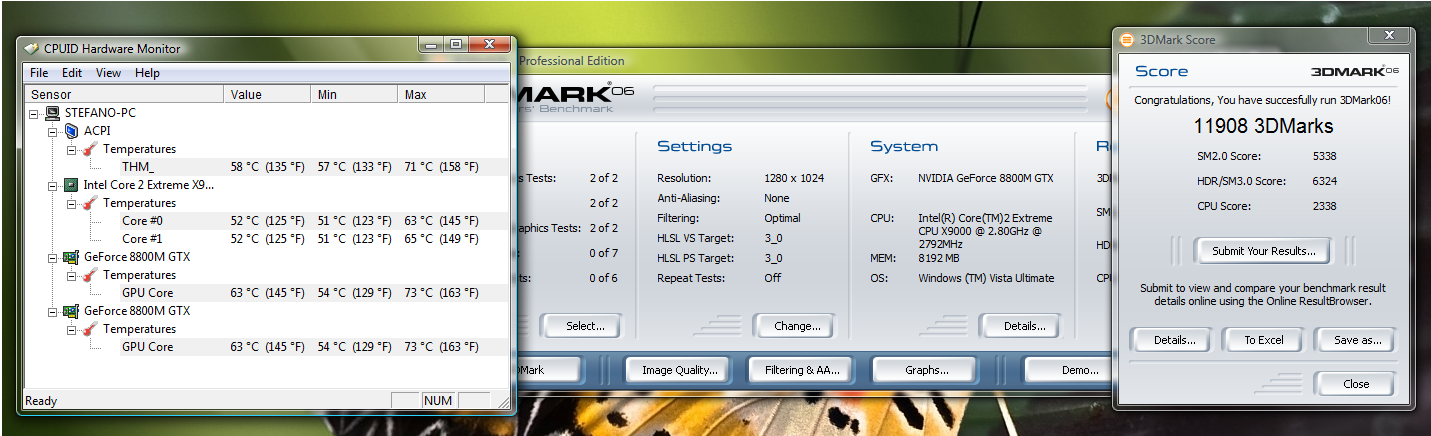The image size is (1431, 436).
Task: Collapse the upper GeForce 8800M GTX node
Action: pos(53,257)
